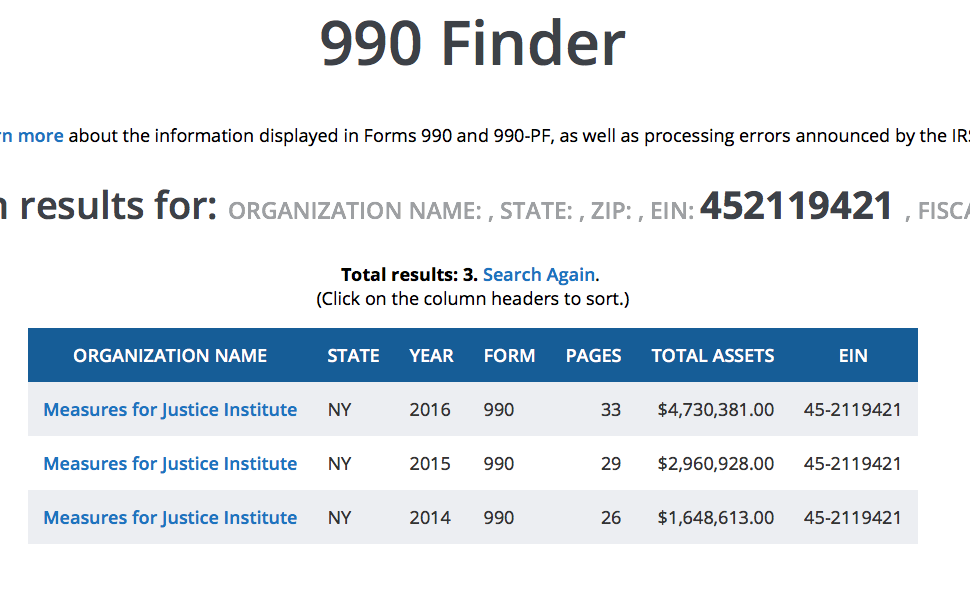Image resolution: width=970 pixels, height=593 pixels.
Task: Sort results by Pages column header
Action: click(x=593, y=356)
